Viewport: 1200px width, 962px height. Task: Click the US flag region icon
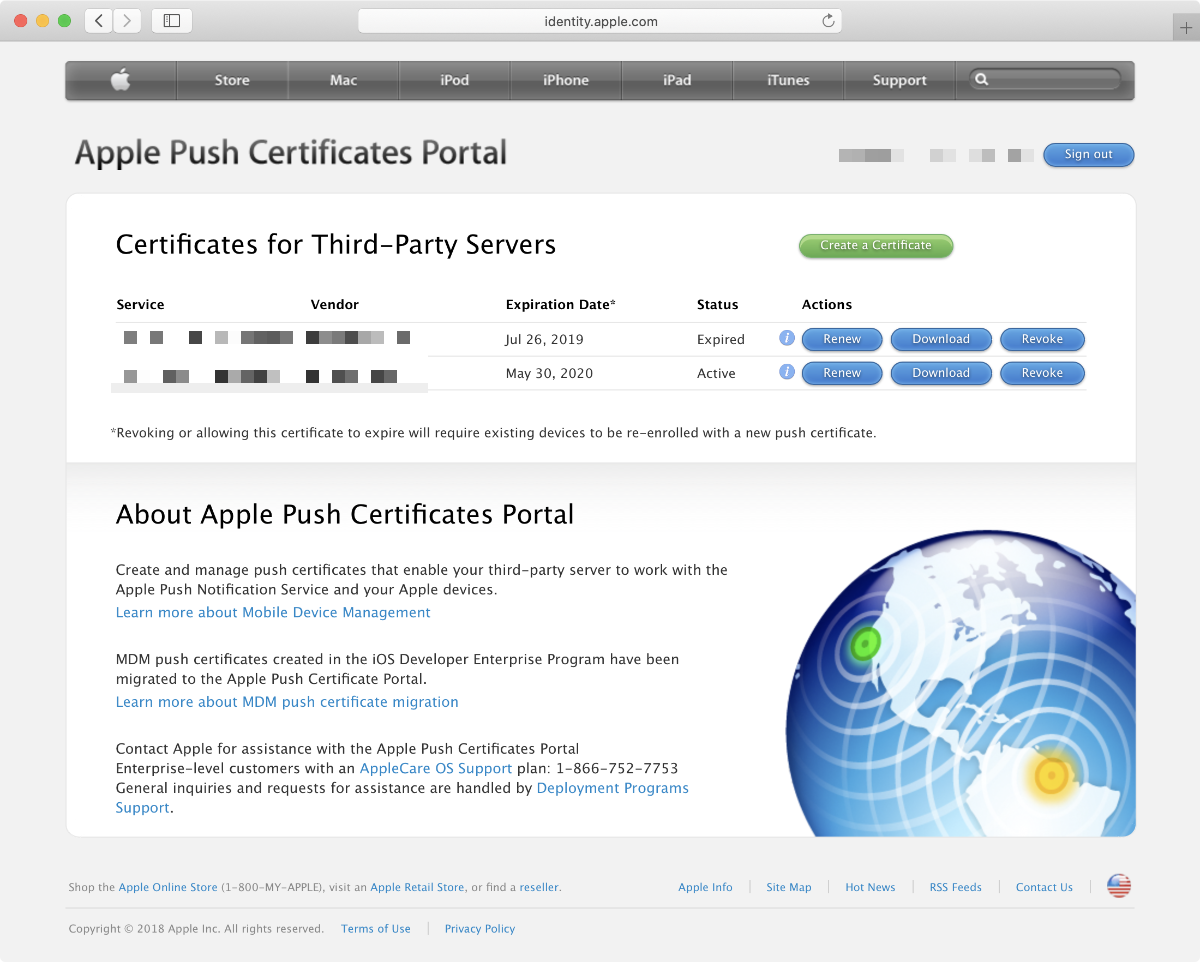coord(1119,886)
